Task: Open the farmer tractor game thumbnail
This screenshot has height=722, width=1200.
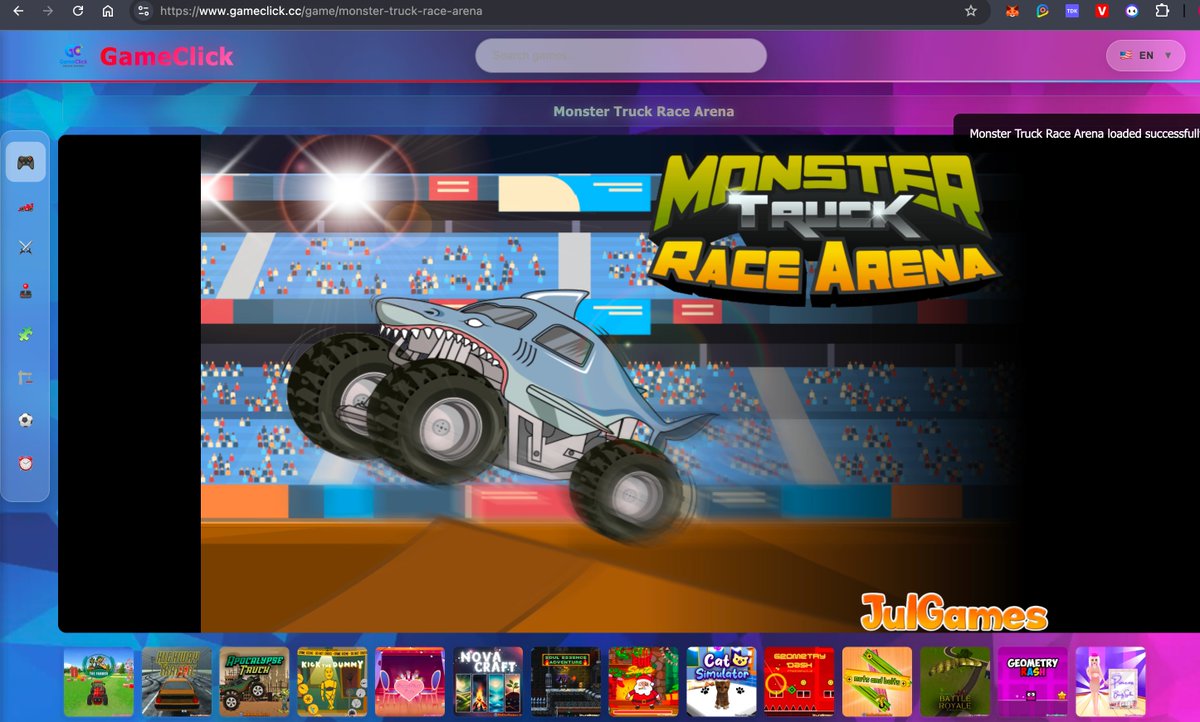Action: coord(99,681)
